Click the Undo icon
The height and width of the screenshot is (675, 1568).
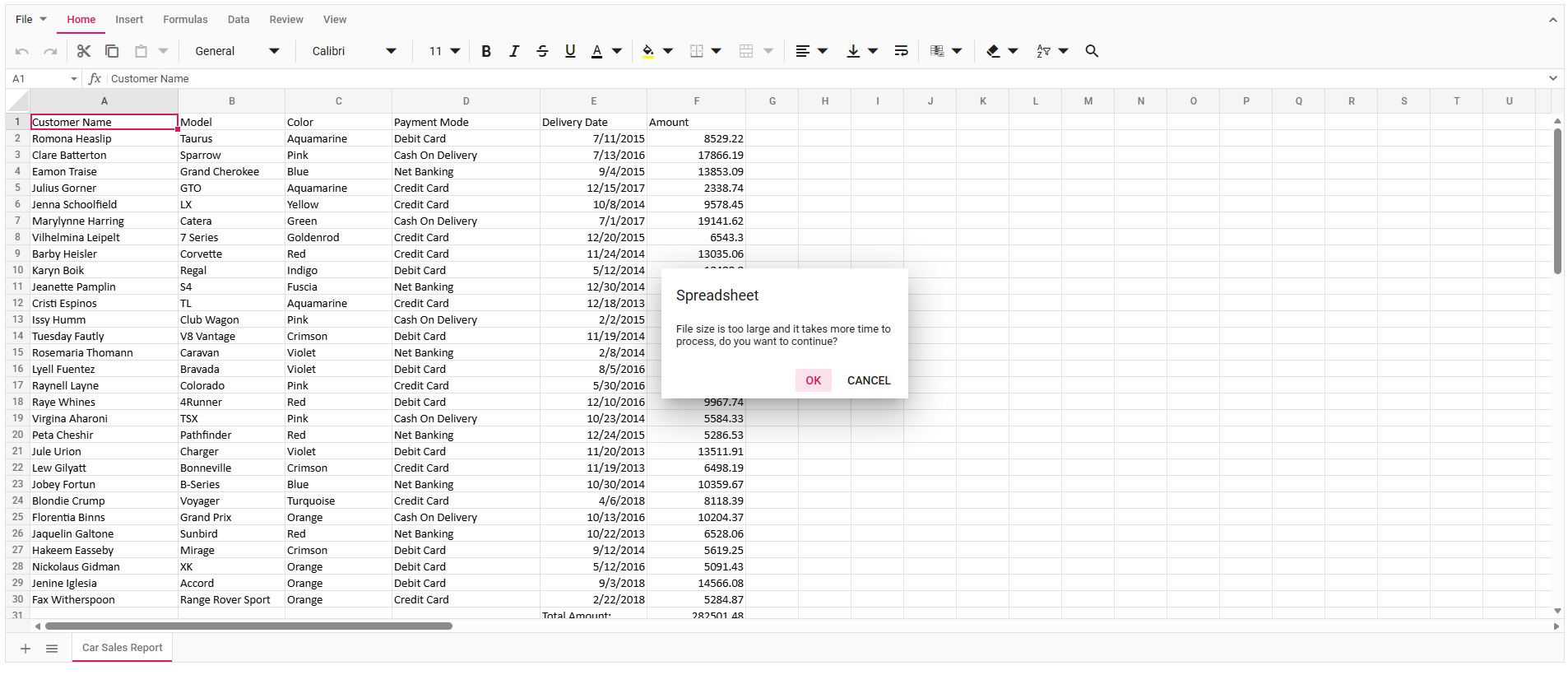tap(22, 51)
